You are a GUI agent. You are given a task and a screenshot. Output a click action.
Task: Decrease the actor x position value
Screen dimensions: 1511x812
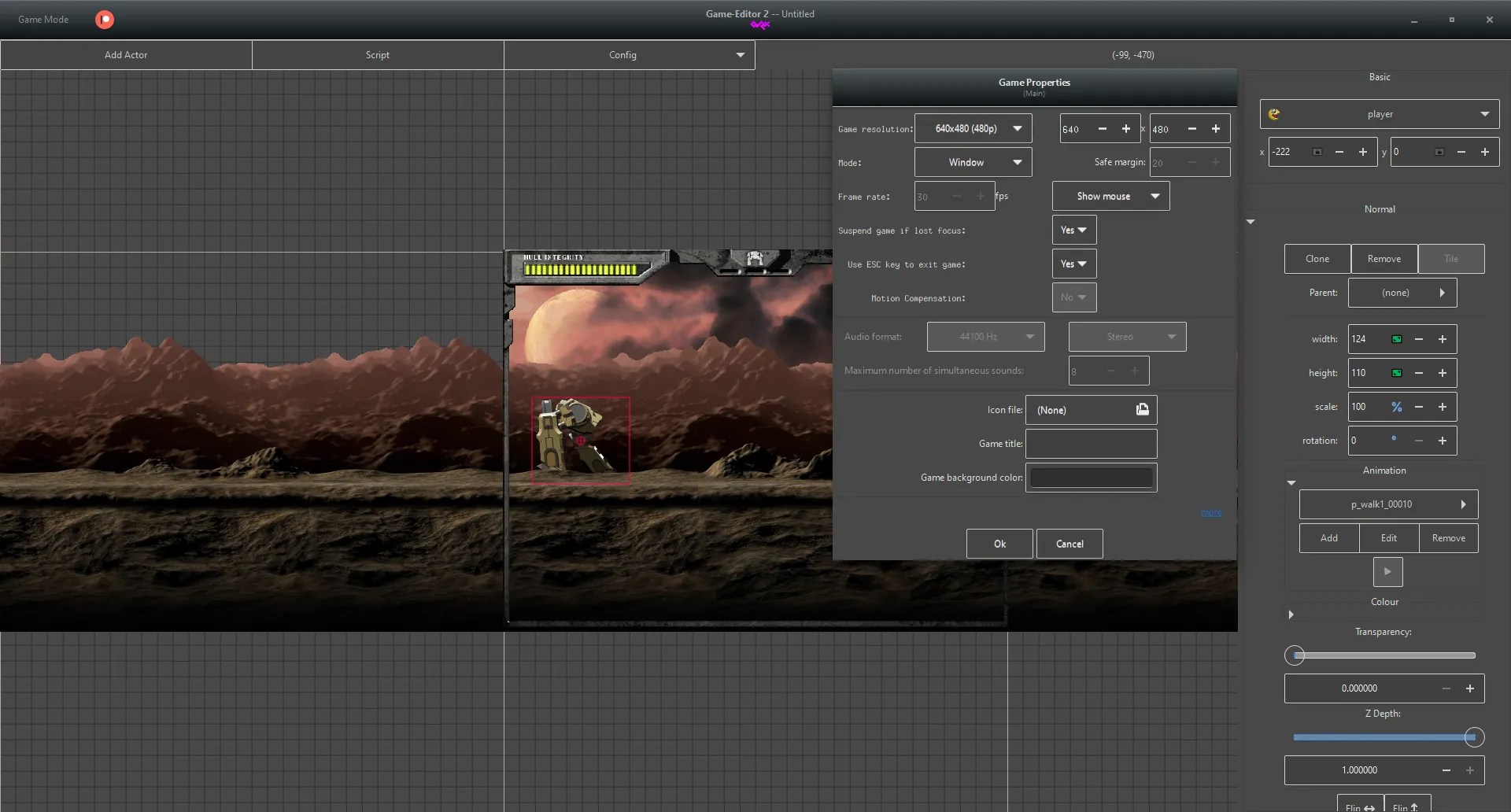click(1339, 152)
